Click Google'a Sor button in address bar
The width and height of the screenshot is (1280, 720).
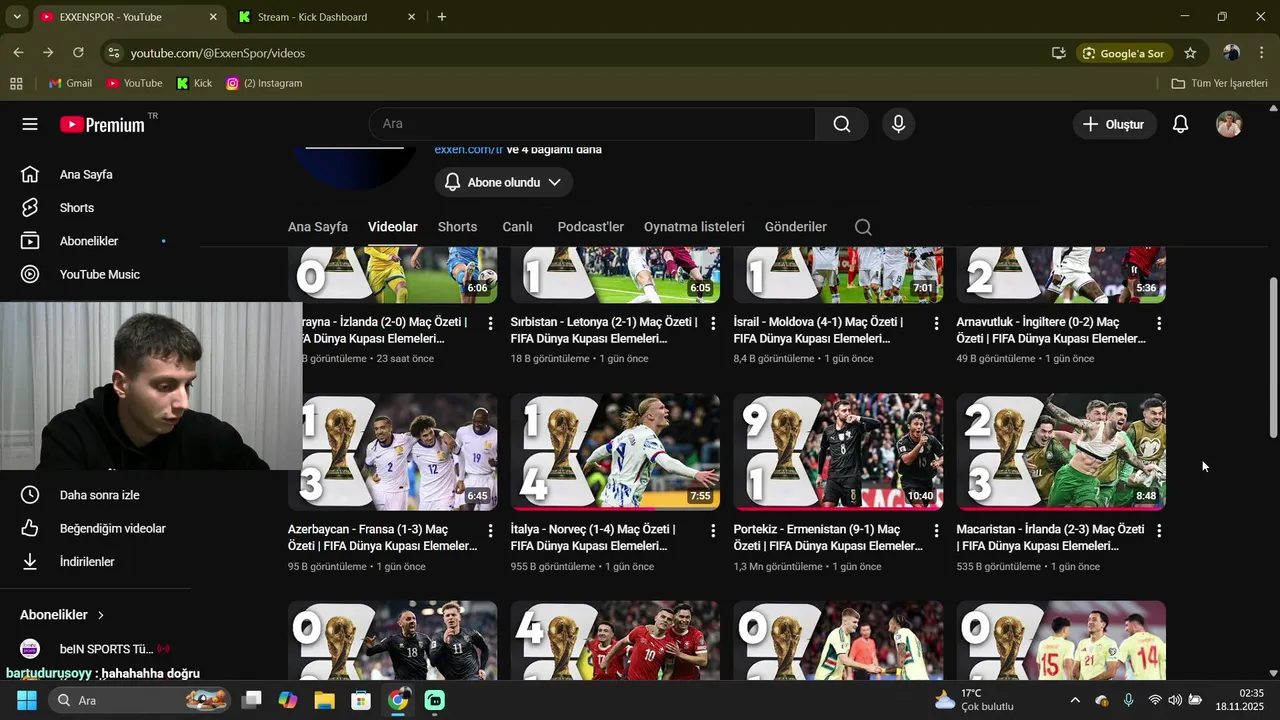click(1124, 53)
